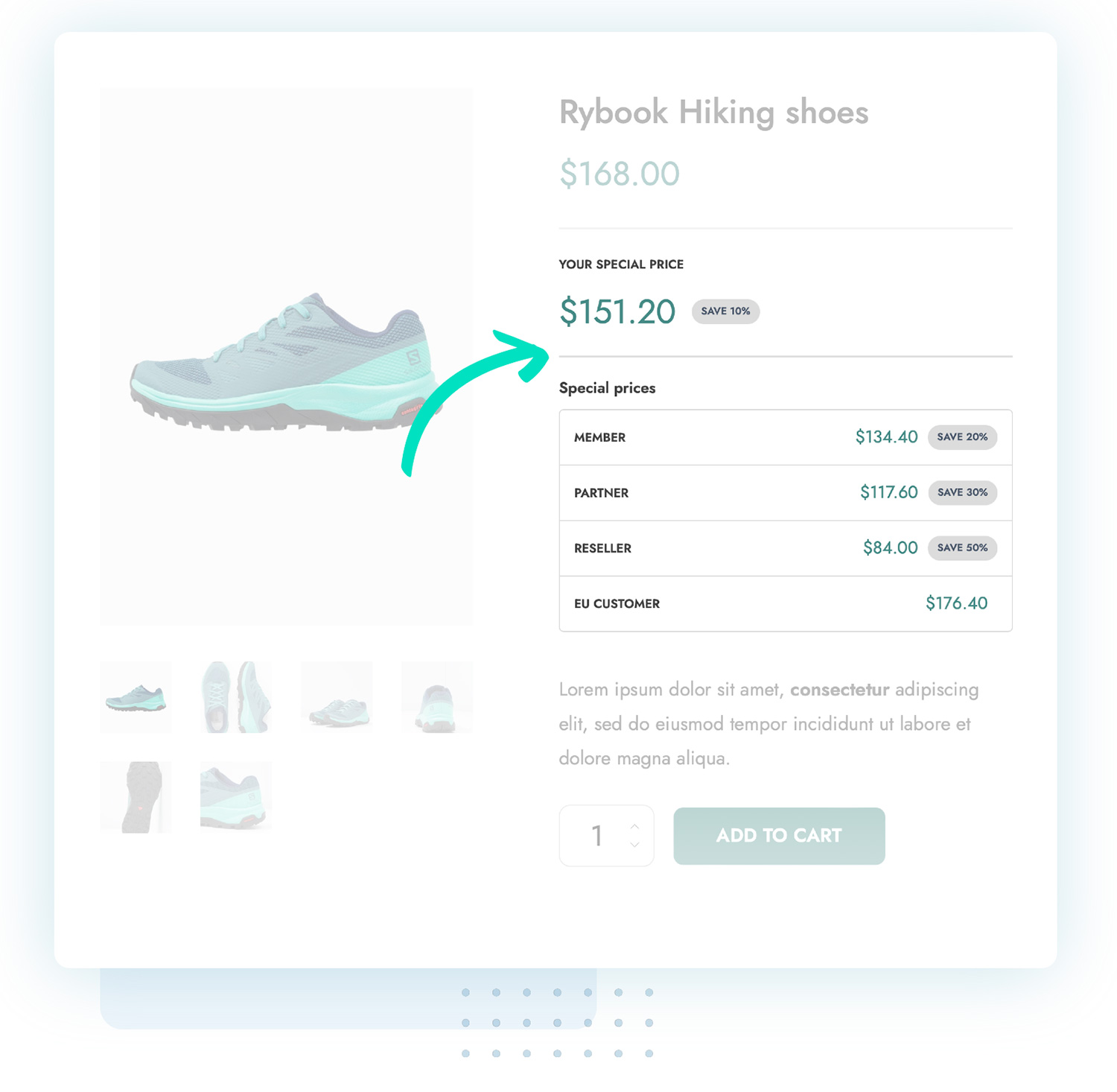Click the $151.20 special price
The width and height of the screenshot is (1117, 1092).
point(617,311)
